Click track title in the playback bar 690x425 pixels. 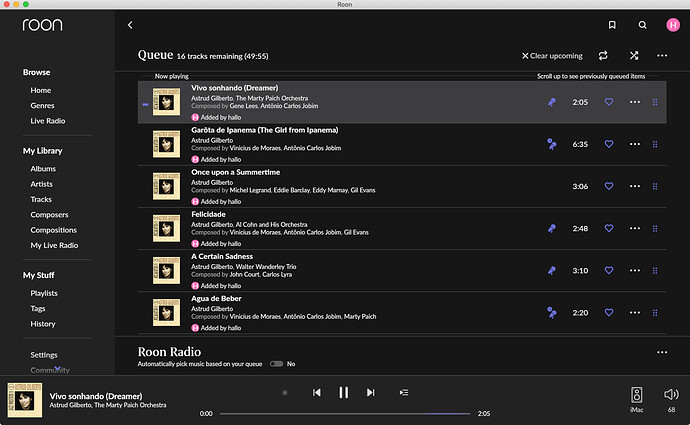tap(95, 396)
